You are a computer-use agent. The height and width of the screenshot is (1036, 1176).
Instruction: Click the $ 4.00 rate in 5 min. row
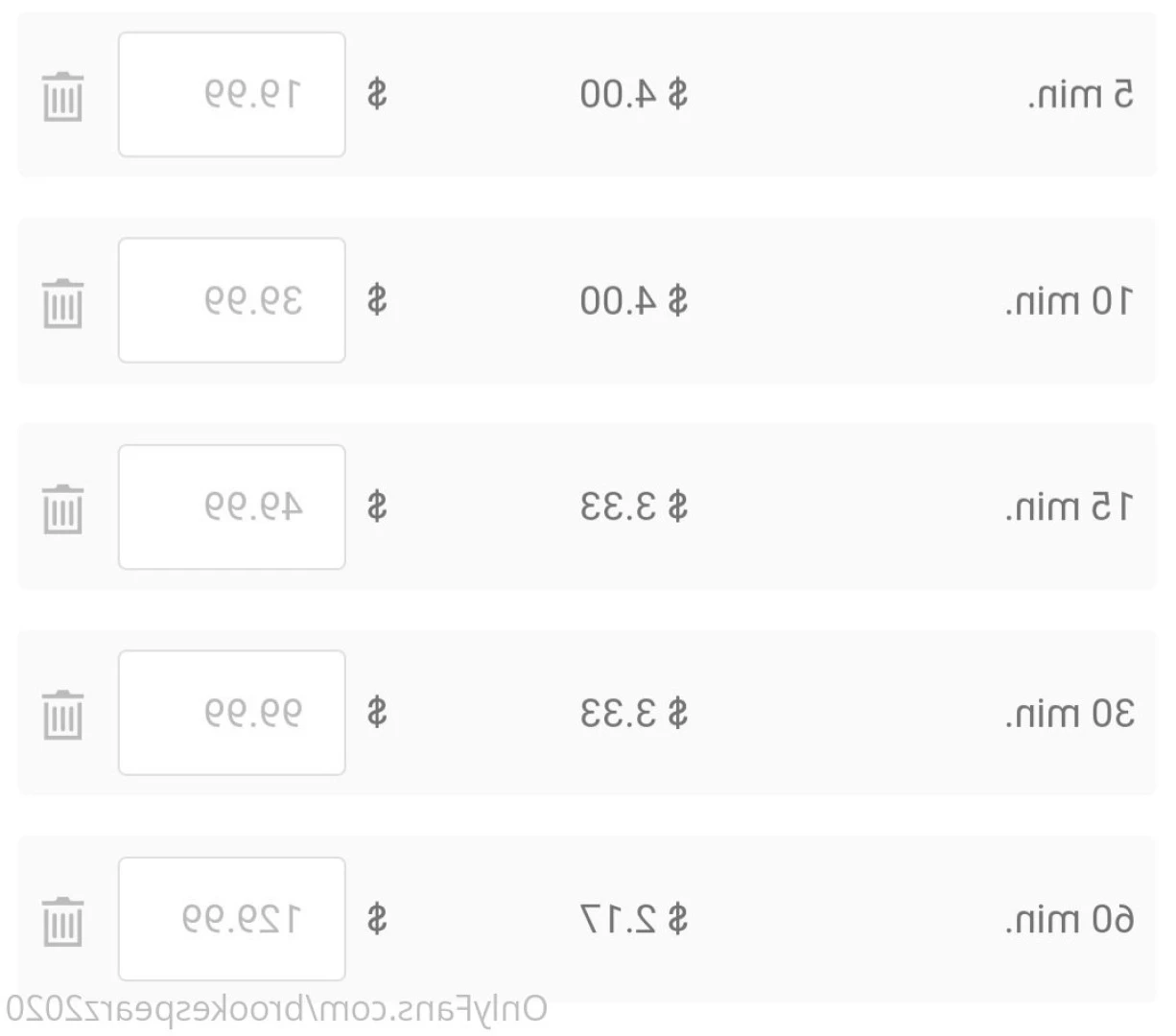[634, 95]
